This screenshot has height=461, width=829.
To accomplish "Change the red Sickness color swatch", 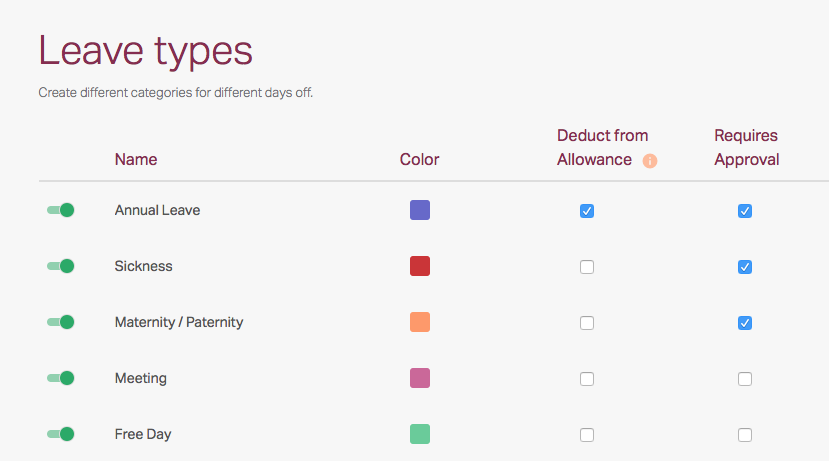I will click(420, 266).
